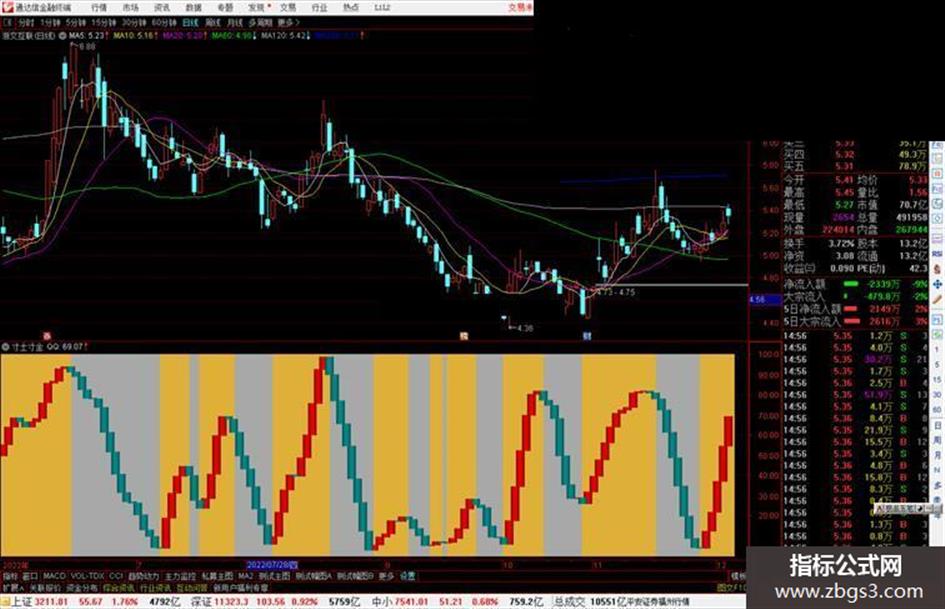
Task: Click the 多 multi-period shortcut in sidebar
Action: [x=937, y=485]
